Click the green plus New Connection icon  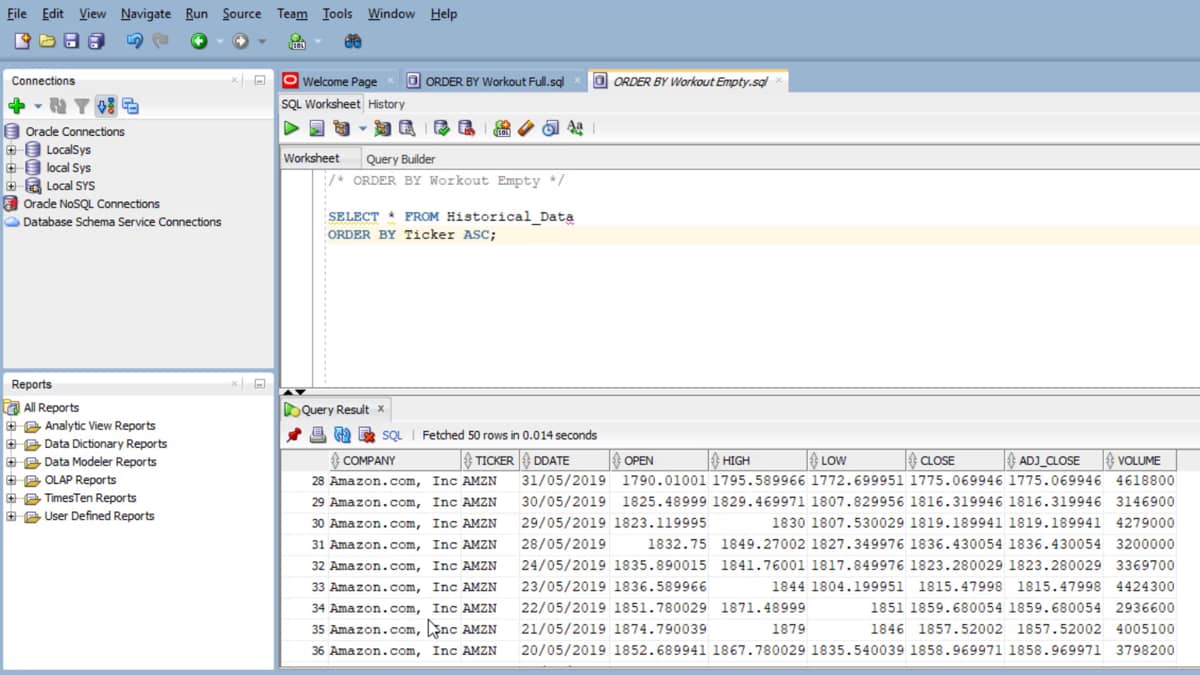pyautogui.click(x=16, y=106)
